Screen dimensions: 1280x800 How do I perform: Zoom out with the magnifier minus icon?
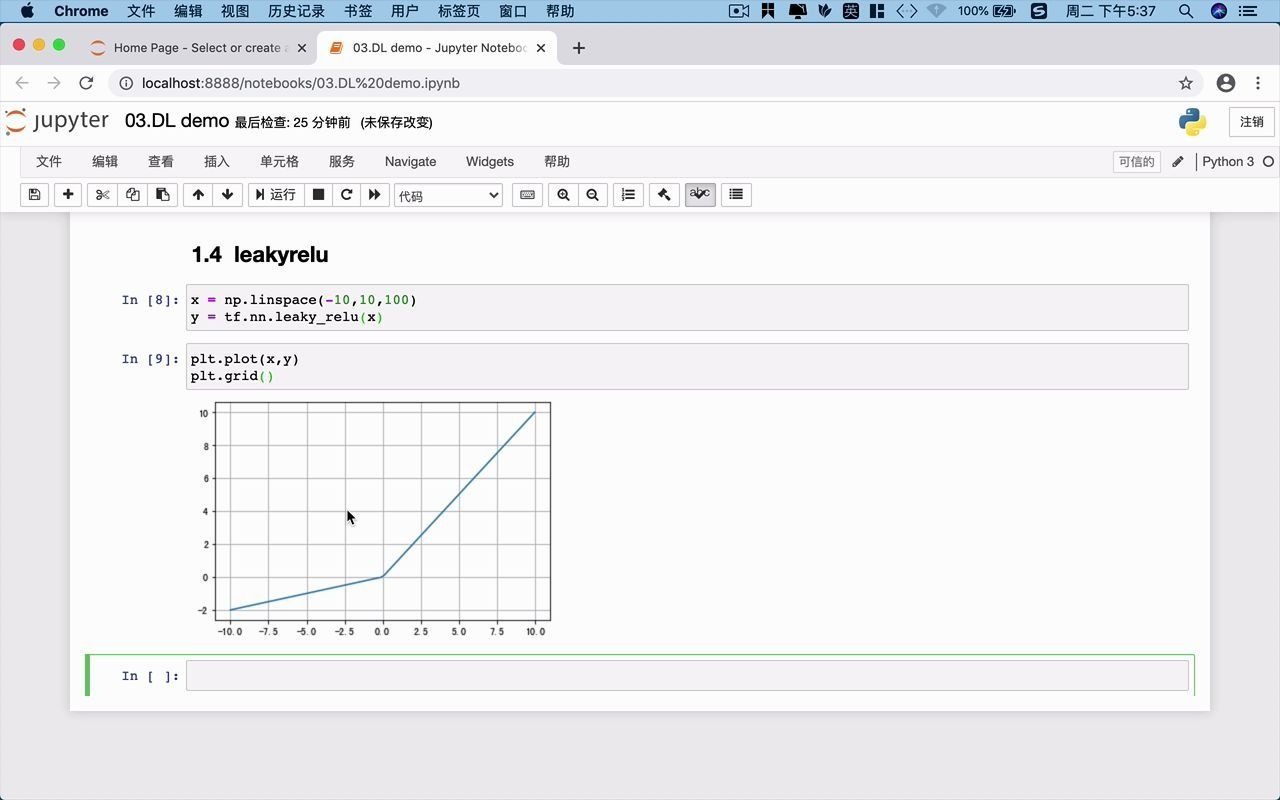point(592,195)
